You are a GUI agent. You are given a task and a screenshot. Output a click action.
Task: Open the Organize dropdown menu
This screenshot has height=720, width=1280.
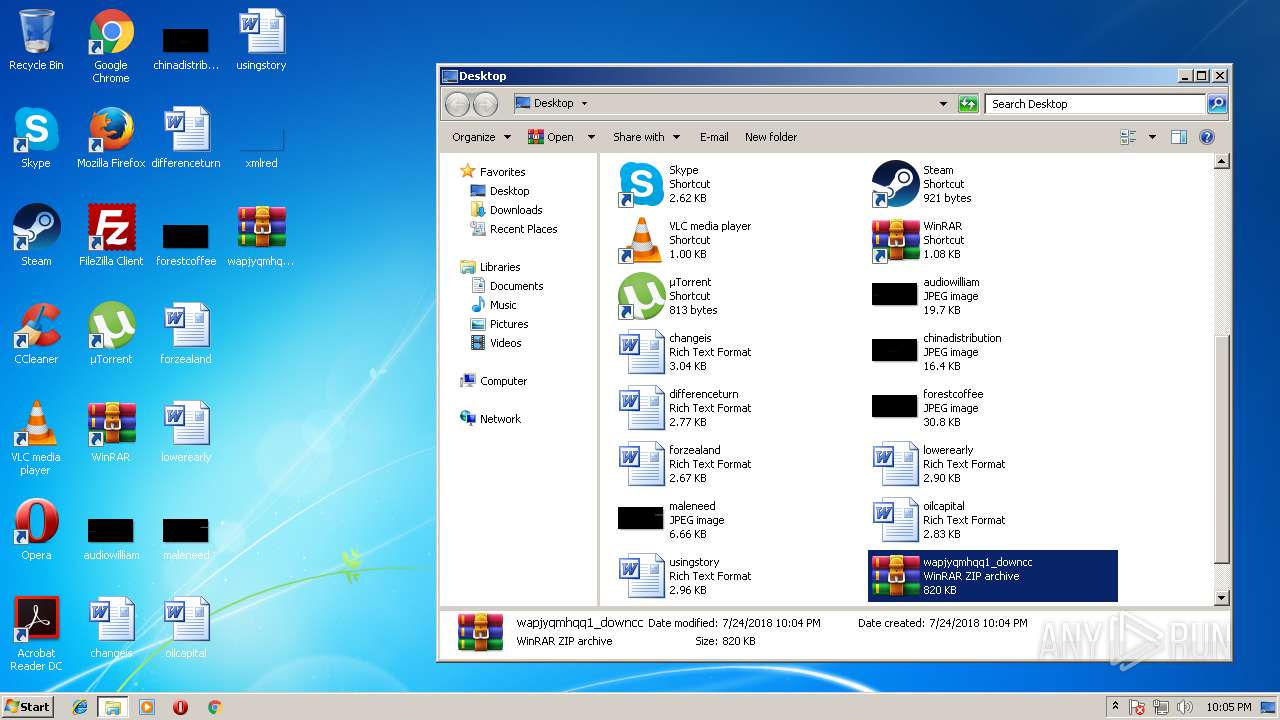[x=481, y=137]
